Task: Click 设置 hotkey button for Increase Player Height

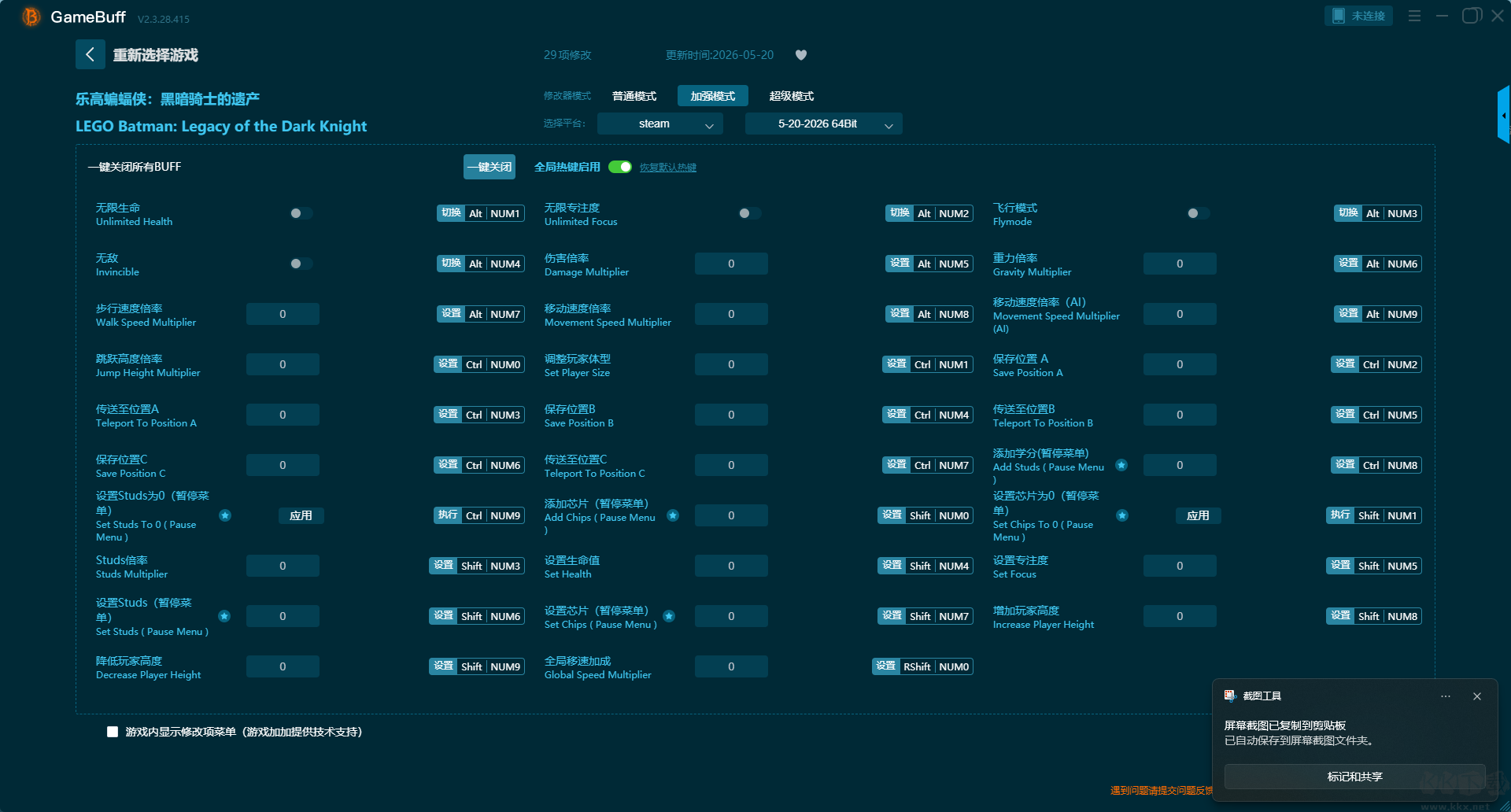Action: pos(1340,616)
